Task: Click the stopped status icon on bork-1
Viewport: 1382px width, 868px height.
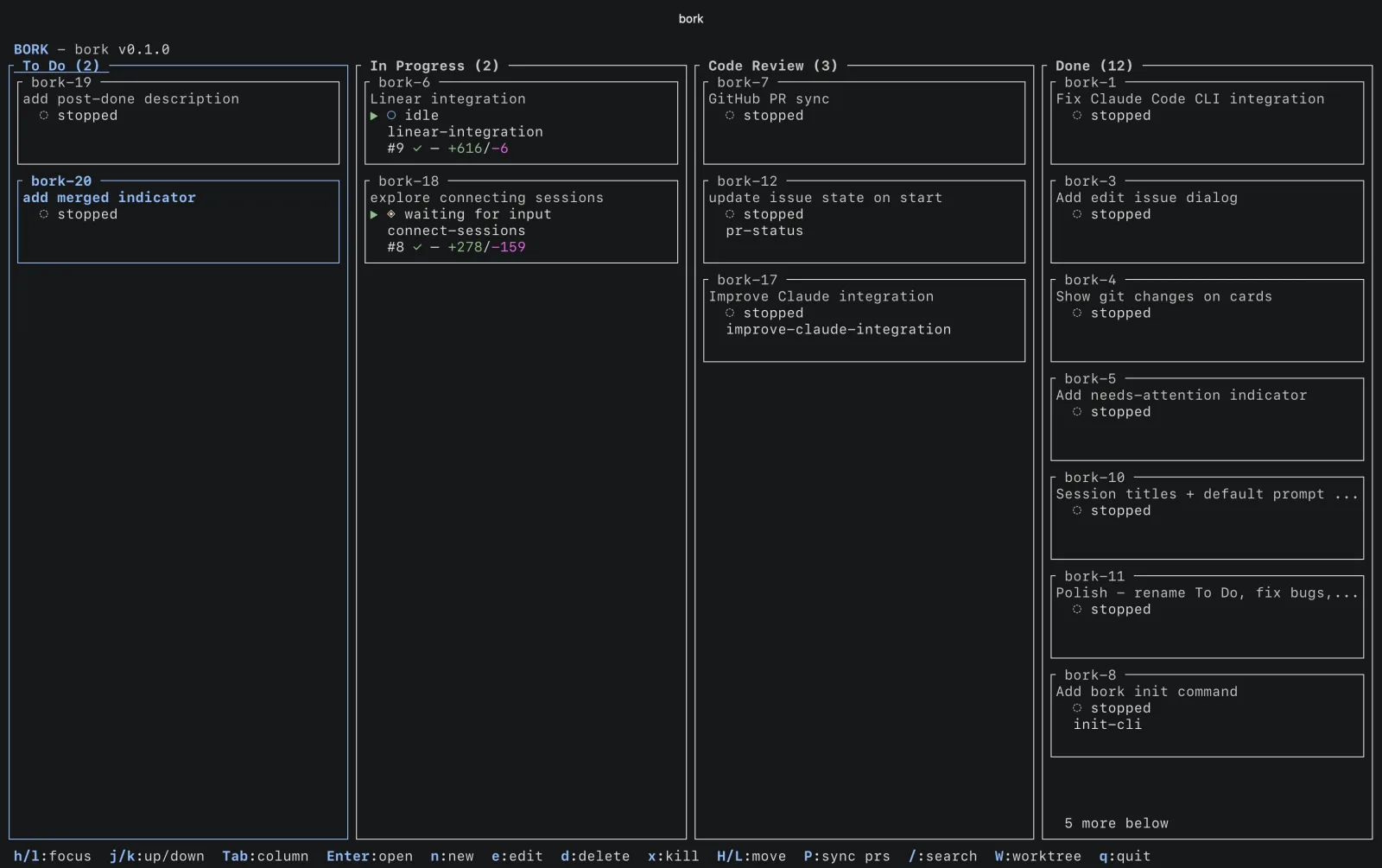Action: [1077, 116]
